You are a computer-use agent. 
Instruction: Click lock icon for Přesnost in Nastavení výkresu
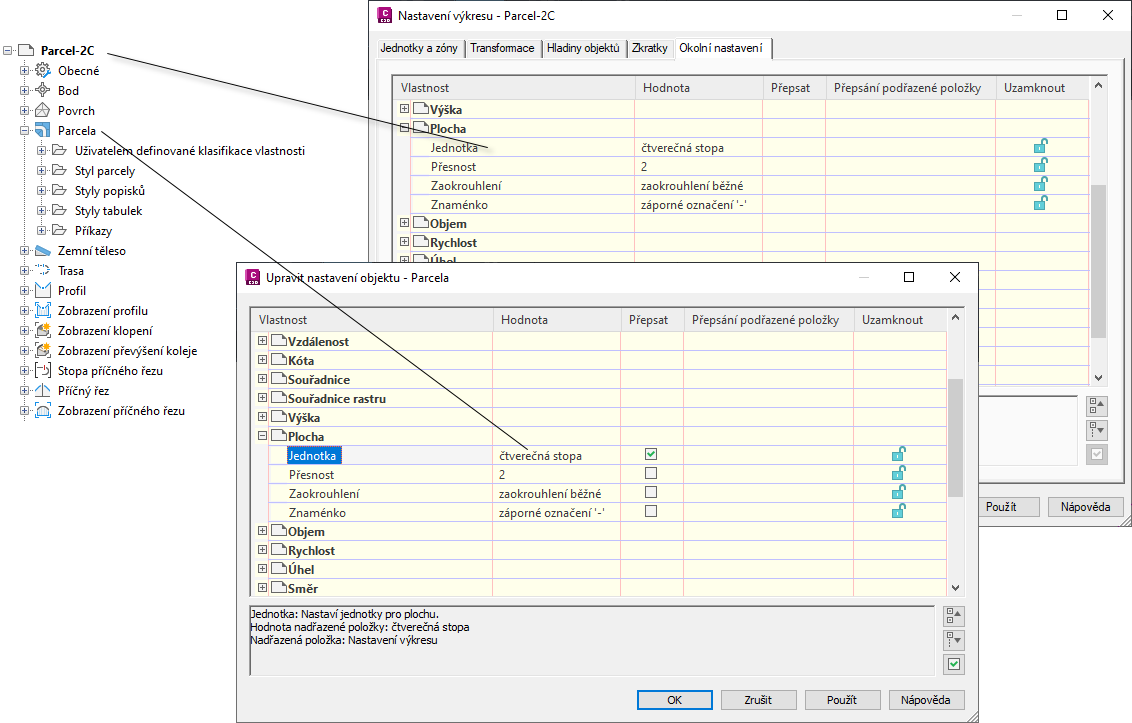1040,165
